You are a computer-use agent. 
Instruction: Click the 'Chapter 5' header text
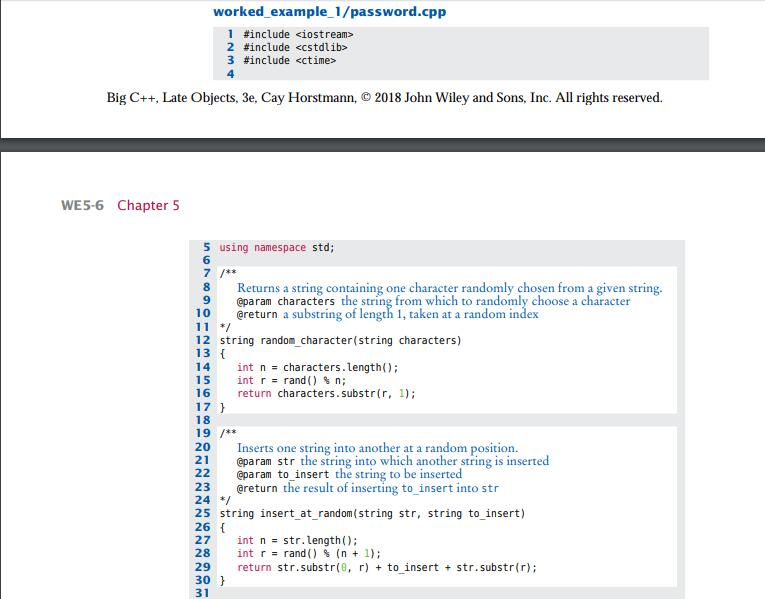148,205
